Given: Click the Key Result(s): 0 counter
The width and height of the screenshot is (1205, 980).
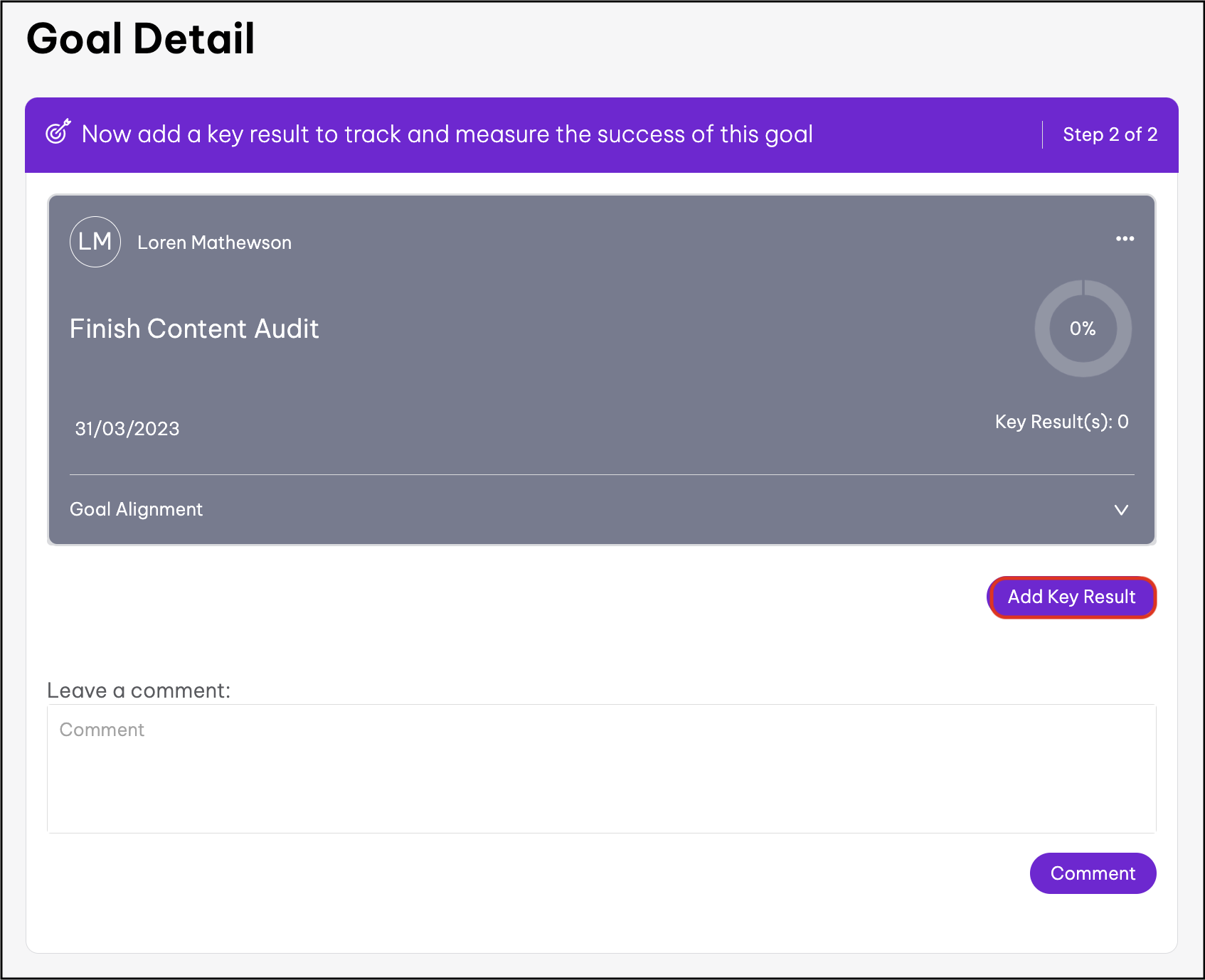Looking at the screenshot, I should pos(1061,422).
